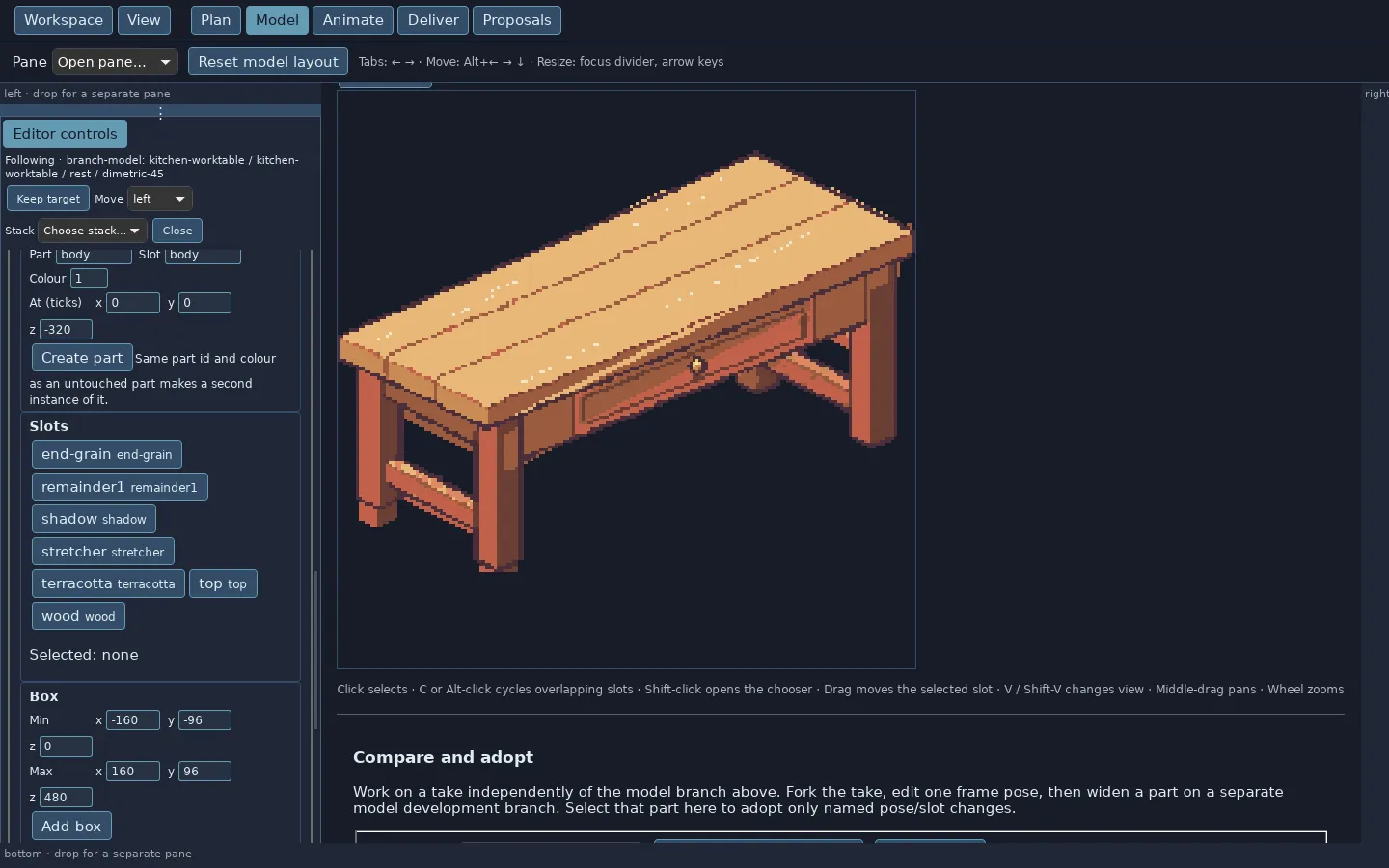Click the Box Max y field
Screen dimensions: 1389x868
pyautogui.click(x=204, y=772)
